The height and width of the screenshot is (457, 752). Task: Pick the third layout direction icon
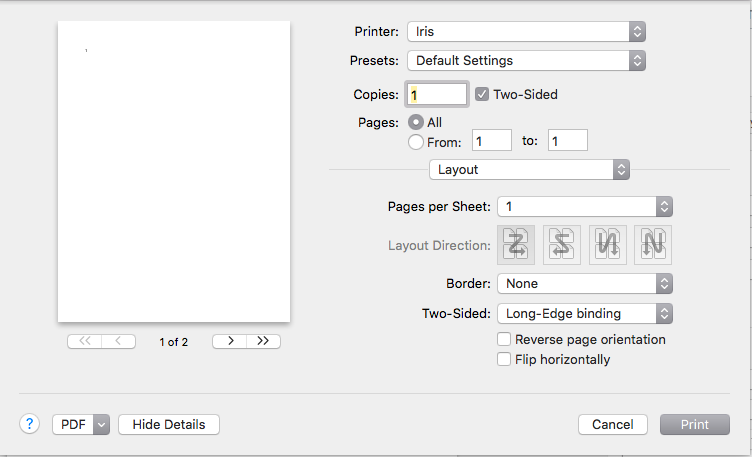tap(607, 244)
